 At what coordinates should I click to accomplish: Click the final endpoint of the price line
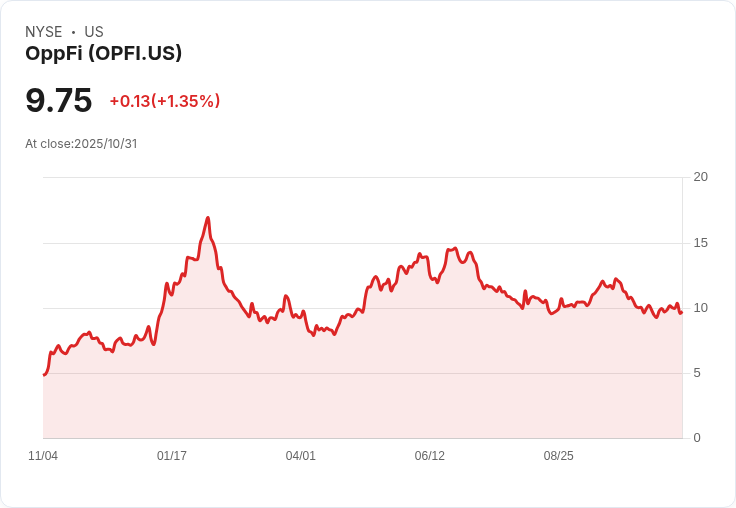(x=681, y=312)
